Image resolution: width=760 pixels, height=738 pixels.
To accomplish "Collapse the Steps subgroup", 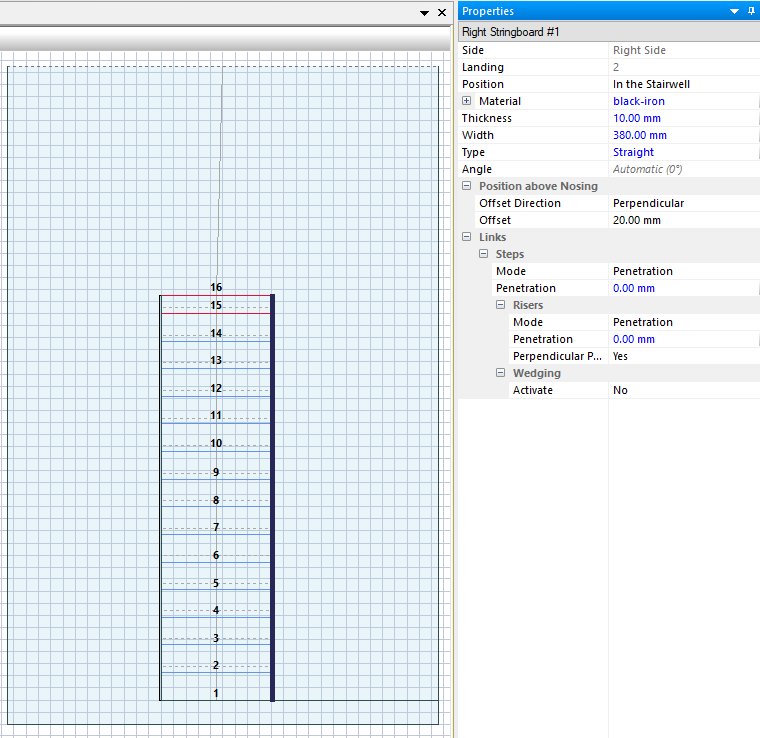I will (483, 253).
